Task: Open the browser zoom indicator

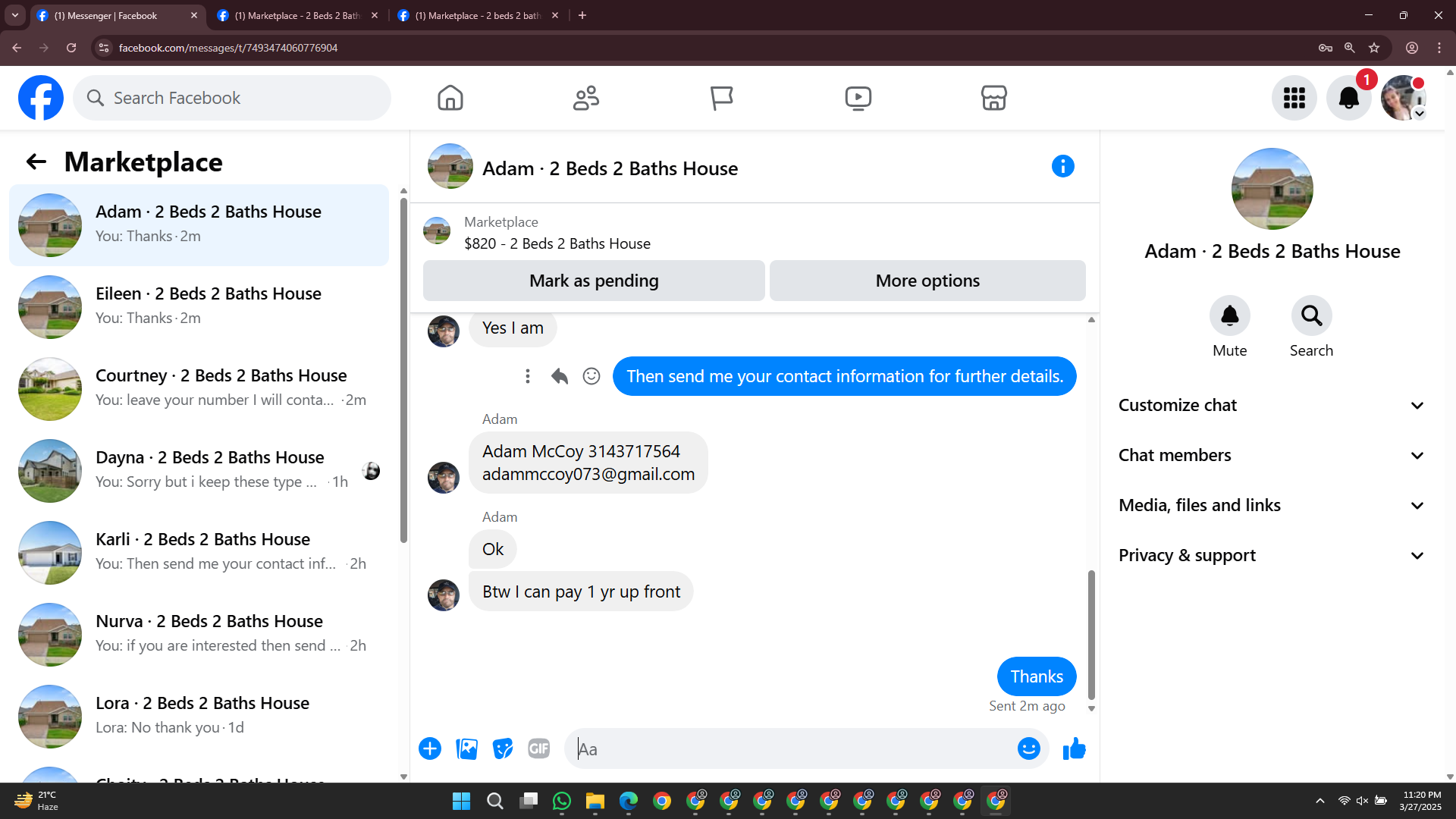Action: point(1350,48)
